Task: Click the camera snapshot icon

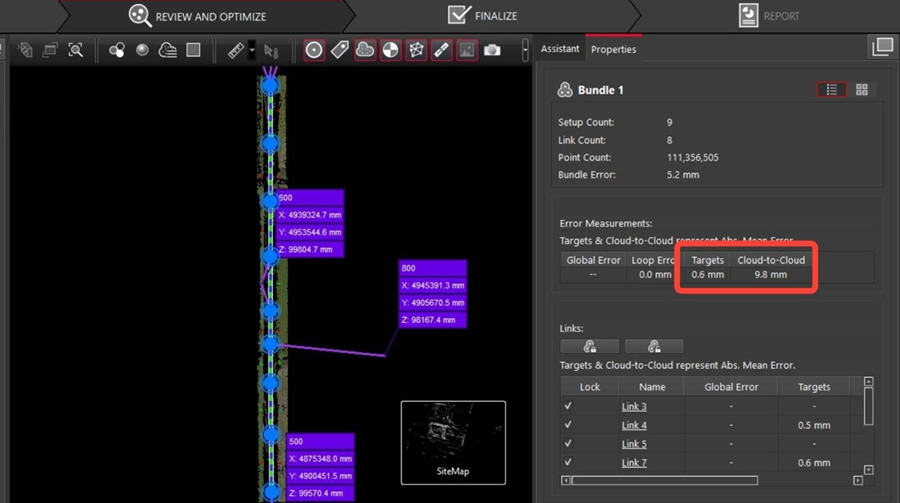Action: 492,50
